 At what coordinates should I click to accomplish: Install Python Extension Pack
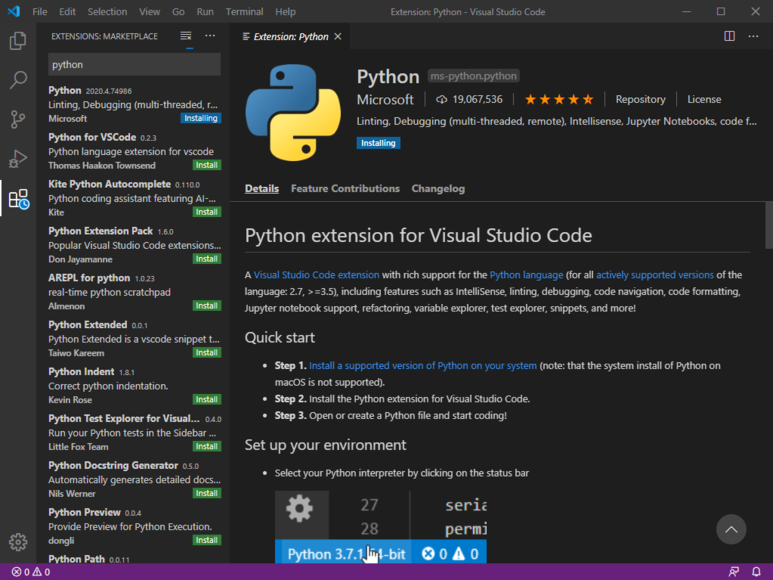tap(206, 259)
